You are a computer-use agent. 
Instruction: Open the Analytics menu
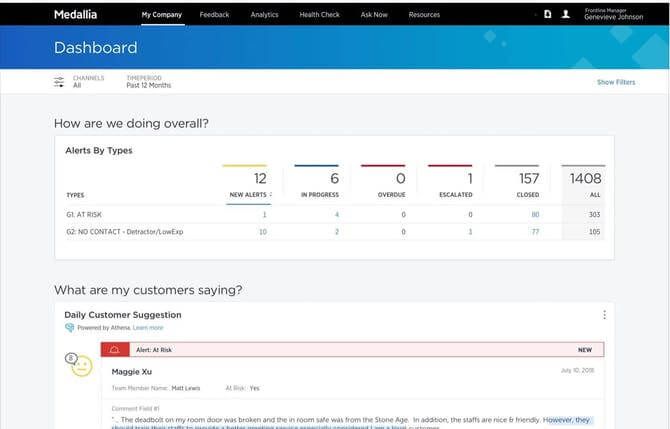click(264, 15)
